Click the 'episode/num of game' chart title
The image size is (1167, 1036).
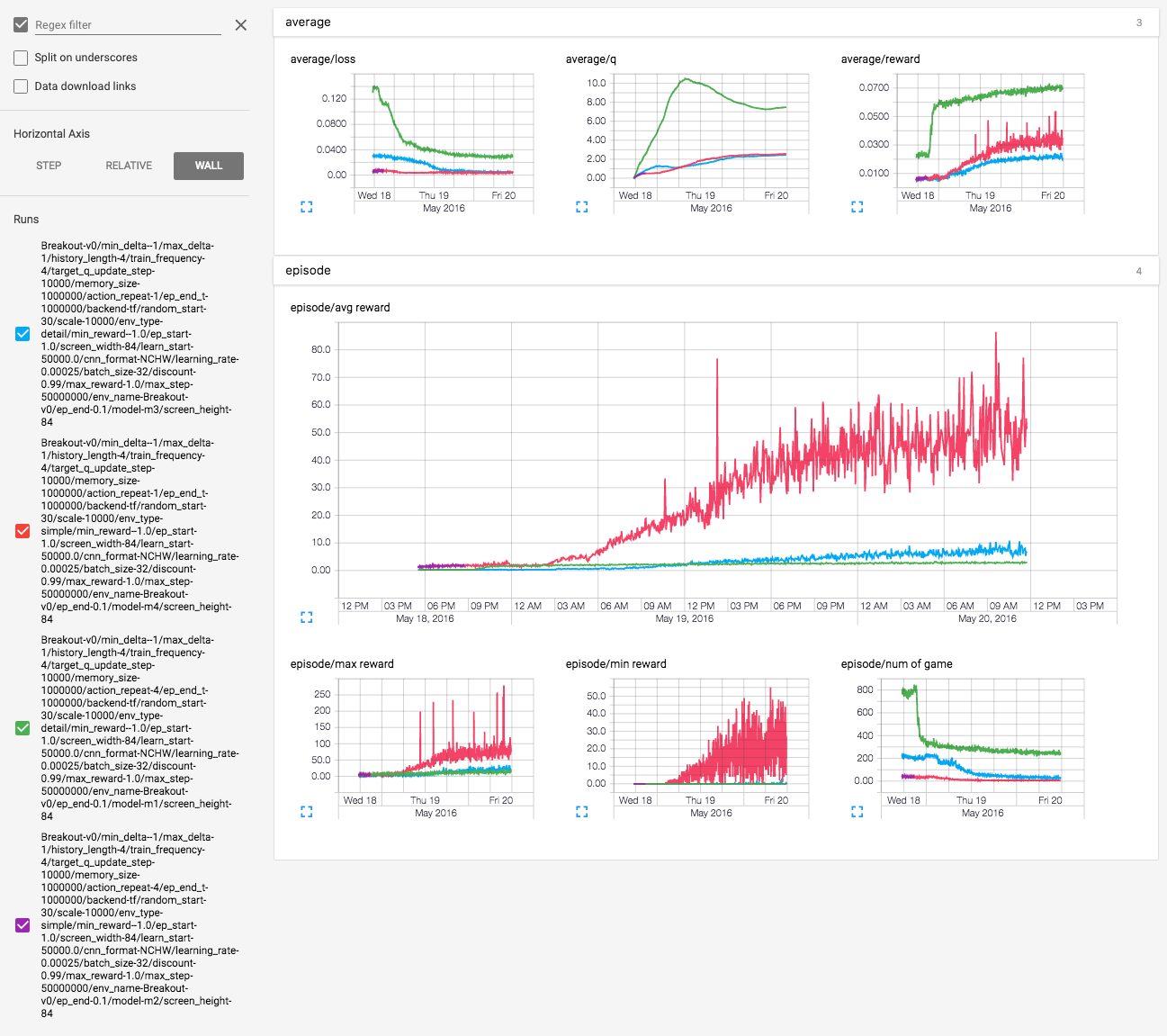pyautogui.click(x=897, y=664)
